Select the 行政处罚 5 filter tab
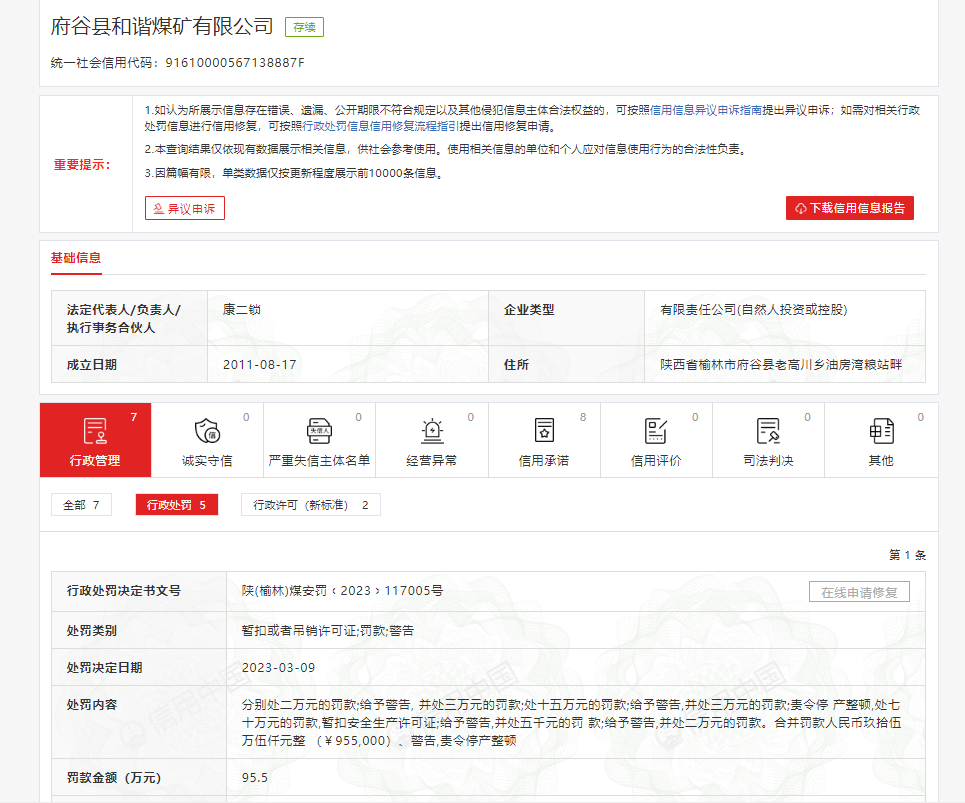Image resolution: width=965 pixels, height=803 pixels. click(176, 505)
